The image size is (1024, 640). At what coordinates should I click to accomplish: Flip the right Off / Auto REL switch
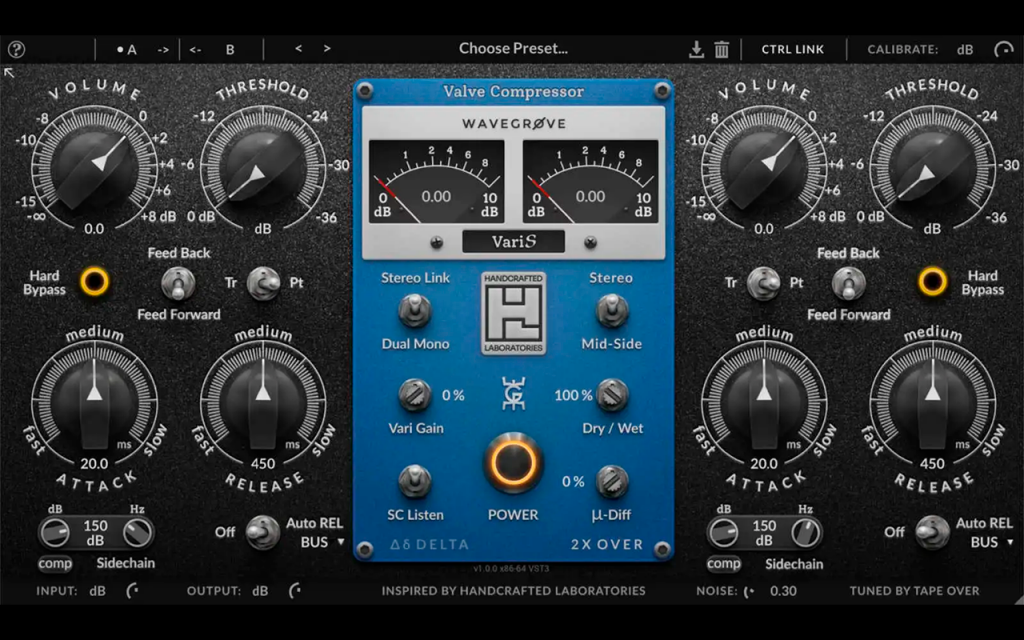click(x=932, y=532)
